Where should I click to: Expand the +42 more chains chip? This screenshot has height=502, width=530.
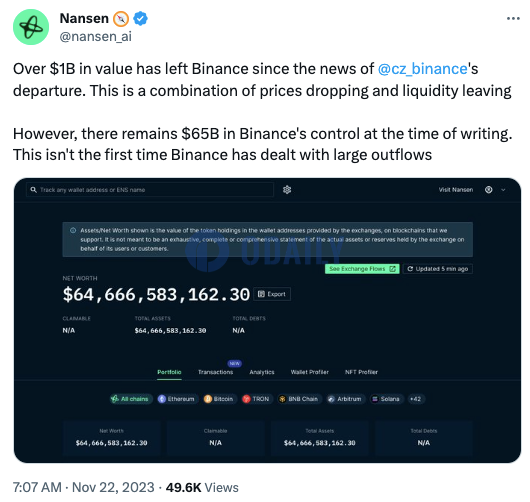pos(415,399)
